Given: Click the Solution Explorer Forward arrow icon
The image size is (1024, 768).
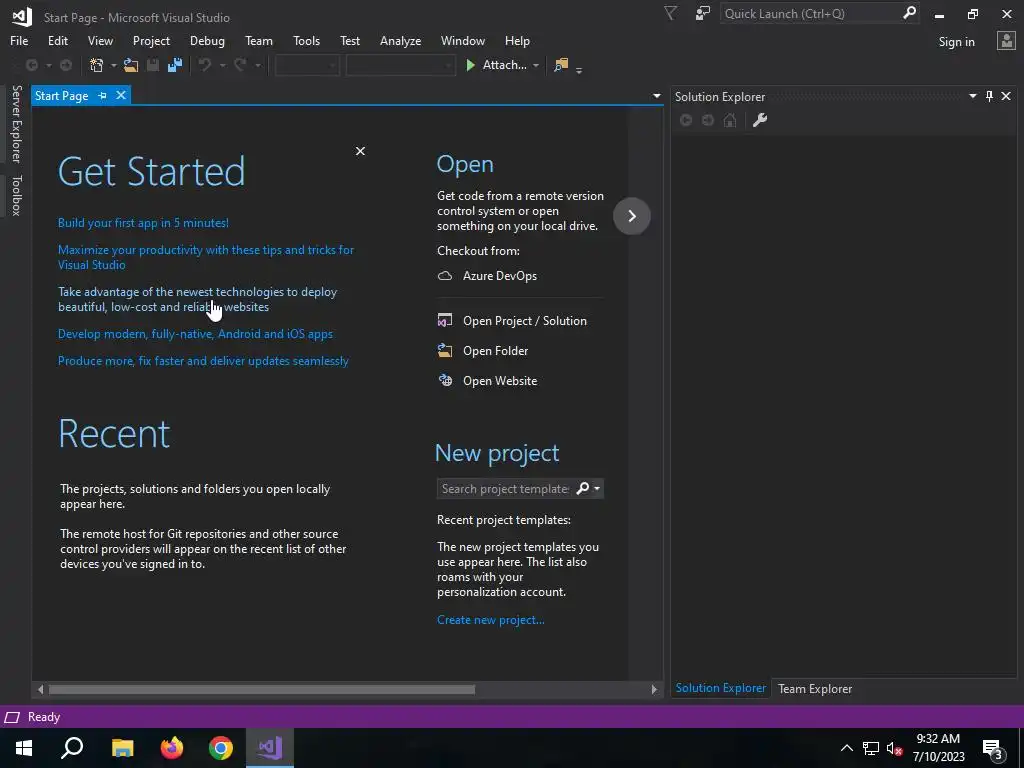Looking at the screenshot, I should click(708, 120).
